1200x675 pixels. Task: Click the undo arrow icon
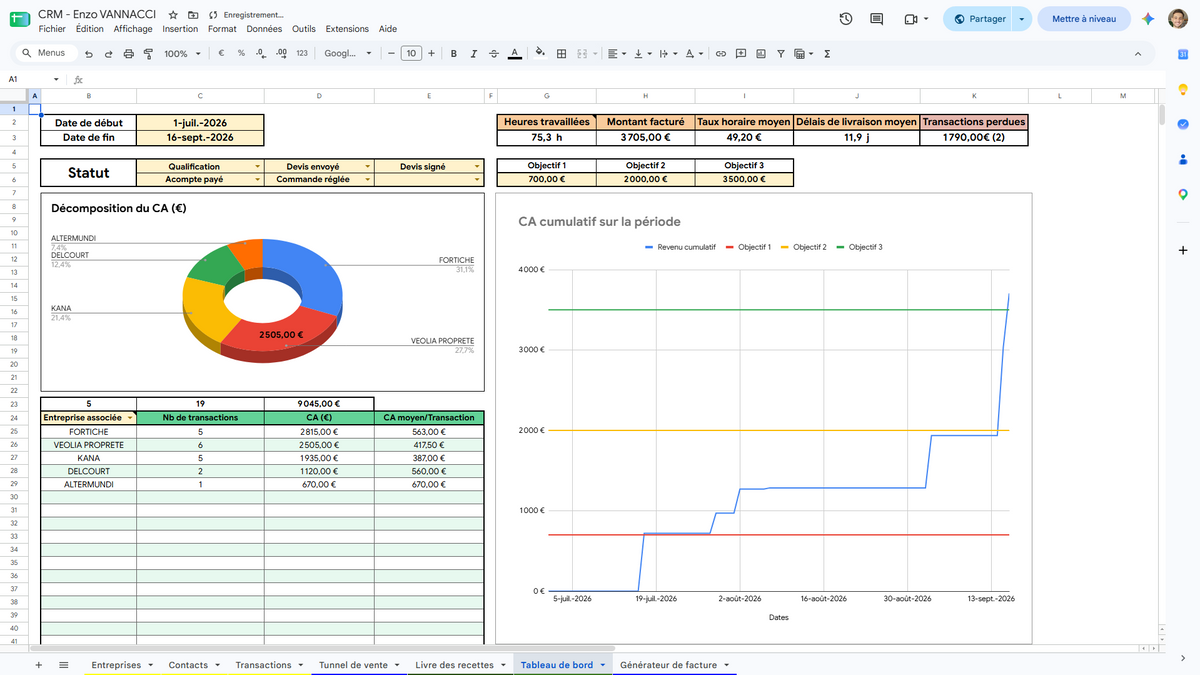coord(89,54)
